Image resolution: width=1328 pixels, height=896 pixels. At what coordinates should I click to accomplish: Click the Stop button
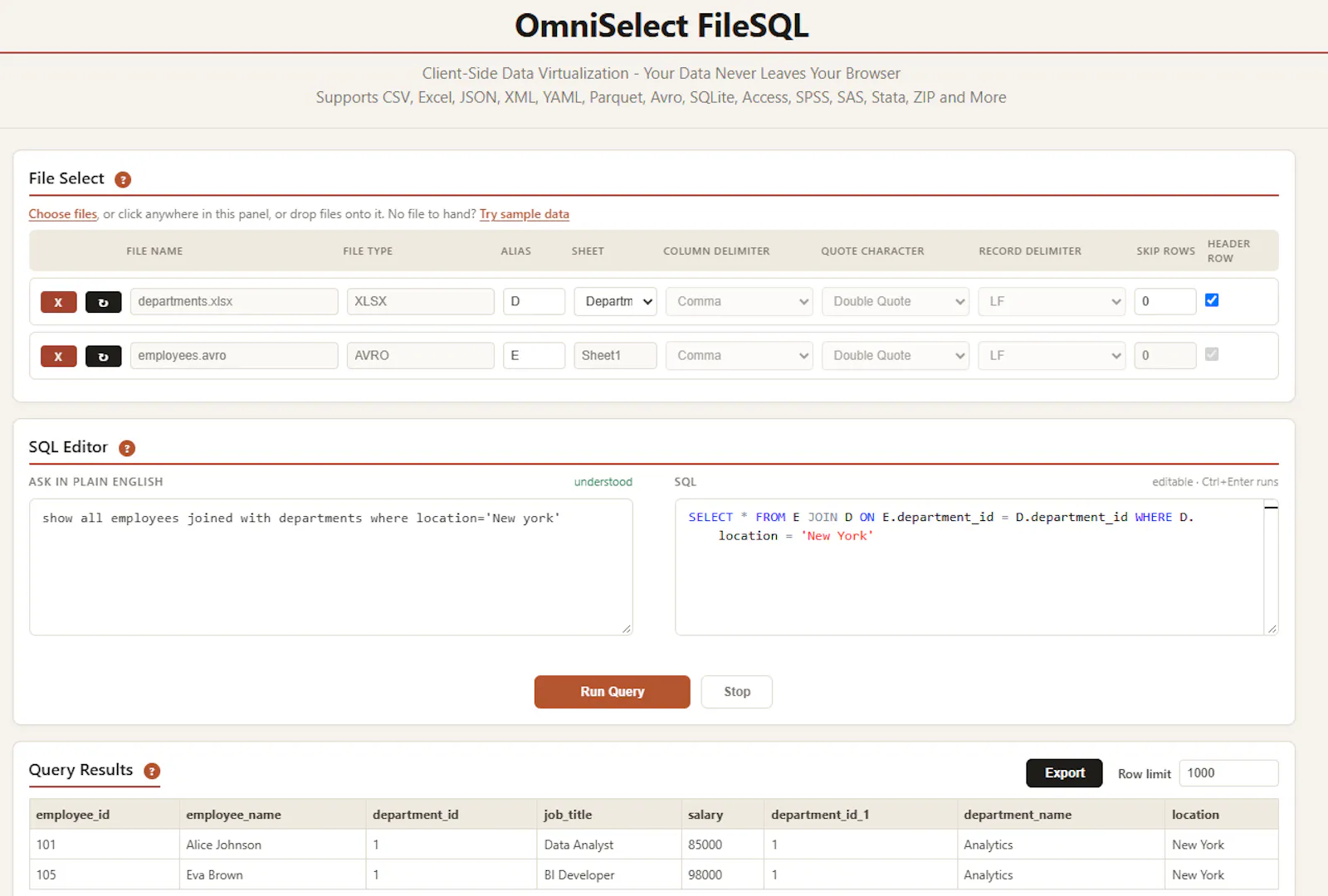pos(736,692)
